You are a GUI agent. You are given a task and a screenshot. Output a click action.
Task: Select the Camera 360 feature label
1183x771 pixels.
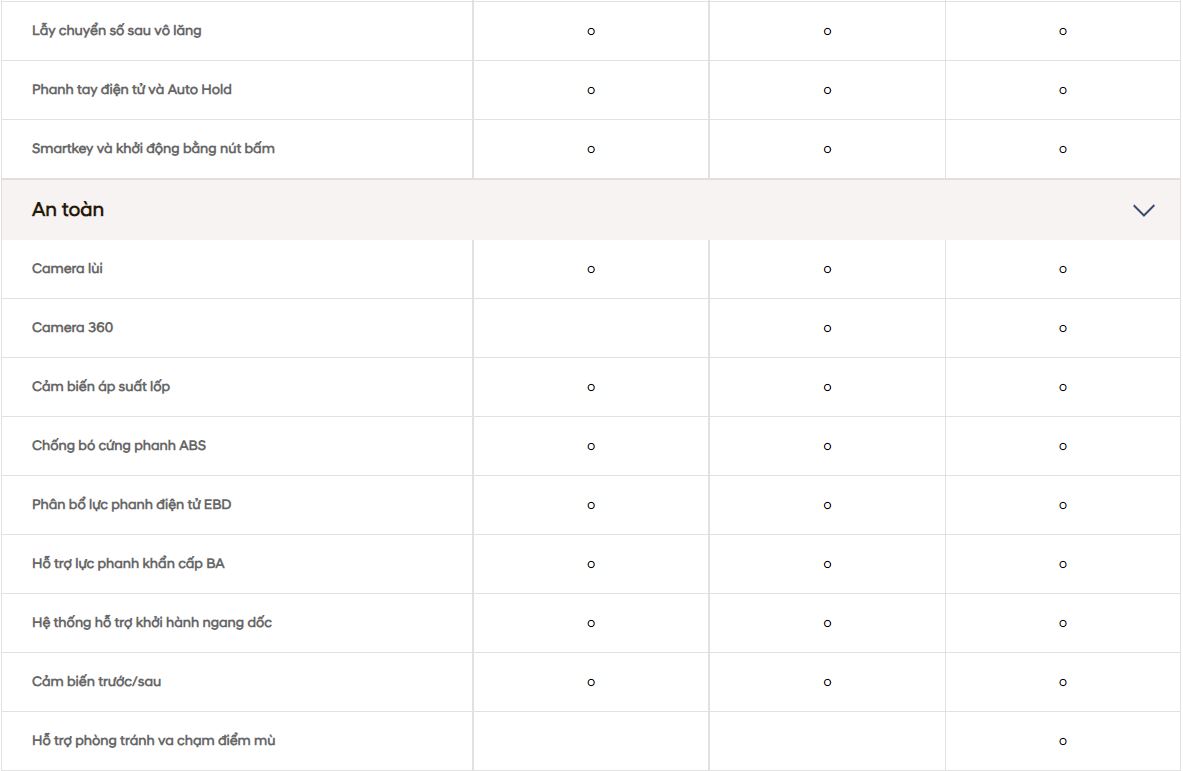click(x=72, y=328)
